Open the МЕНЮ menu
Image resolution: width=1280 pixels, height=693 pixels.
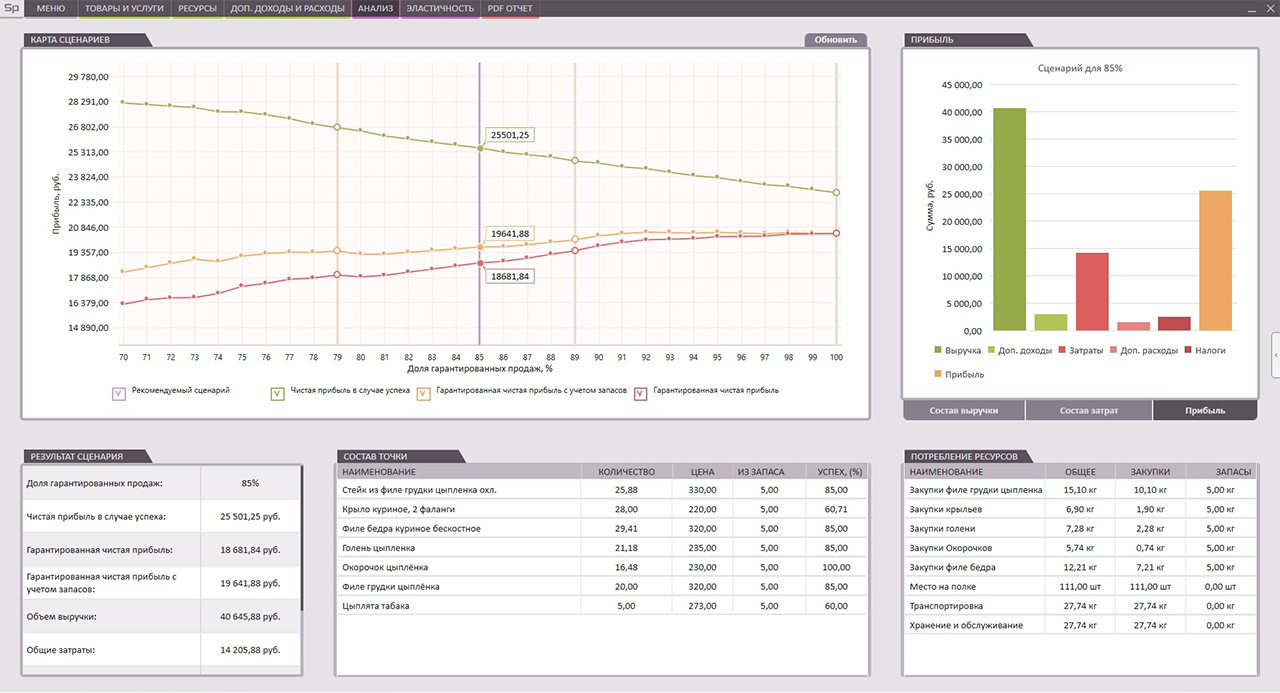click(x=50, y=8)
